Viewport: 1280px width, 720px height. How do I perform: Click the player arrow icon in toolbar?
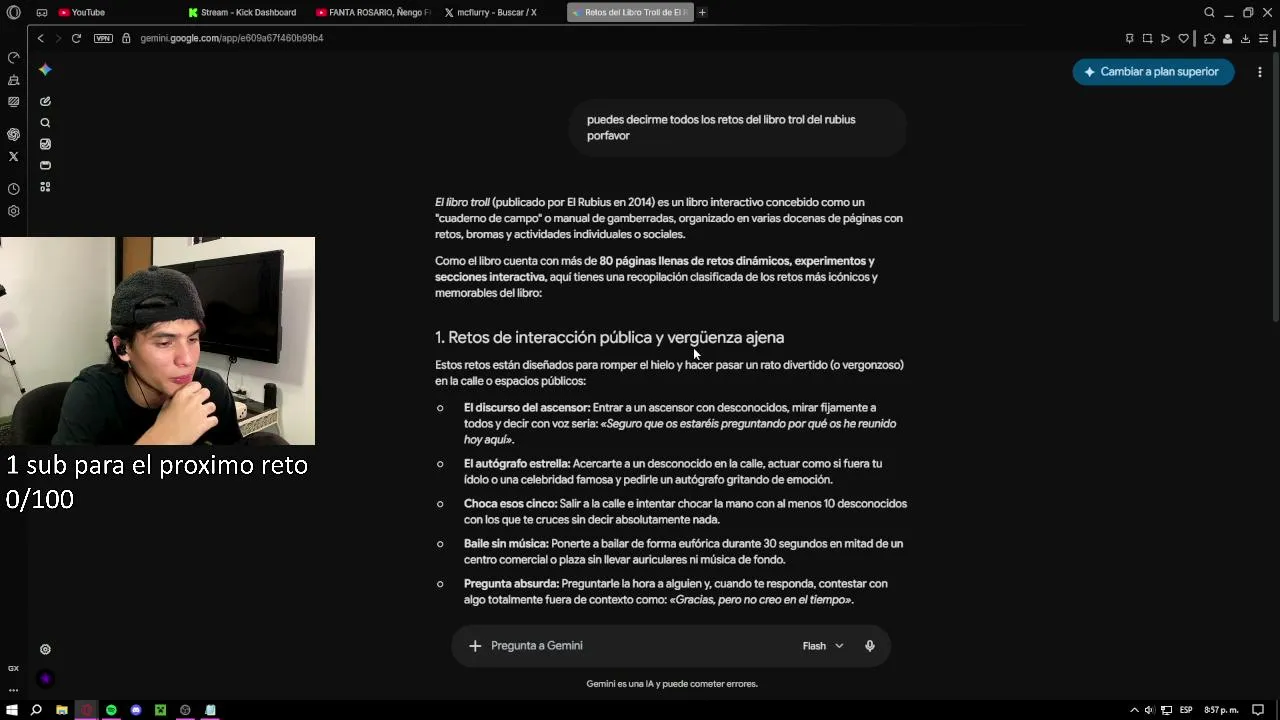1165,39
